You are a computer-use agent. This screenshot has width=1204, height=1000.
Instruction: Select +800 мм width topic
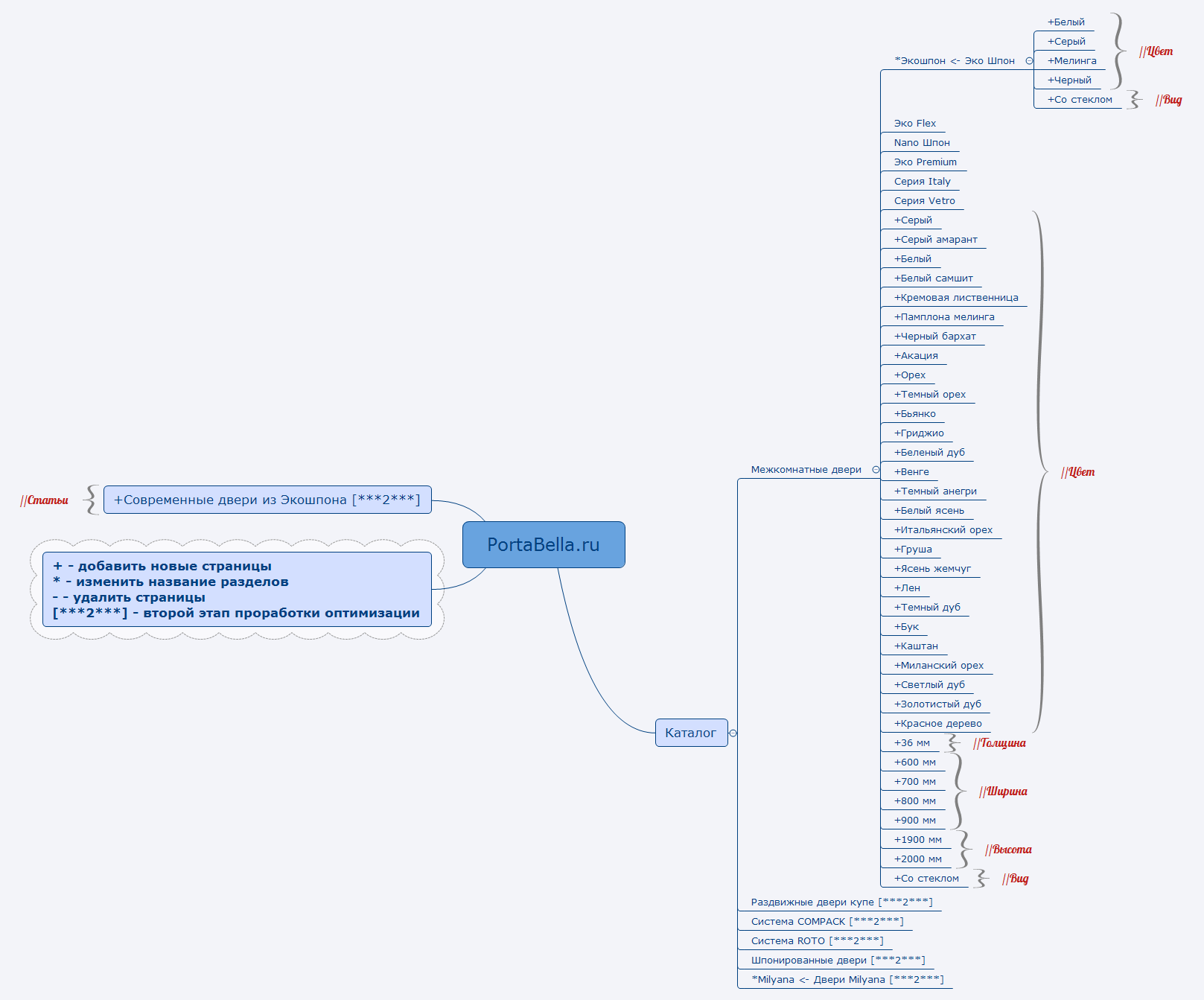pyautogui.click(x=915, y=801)
